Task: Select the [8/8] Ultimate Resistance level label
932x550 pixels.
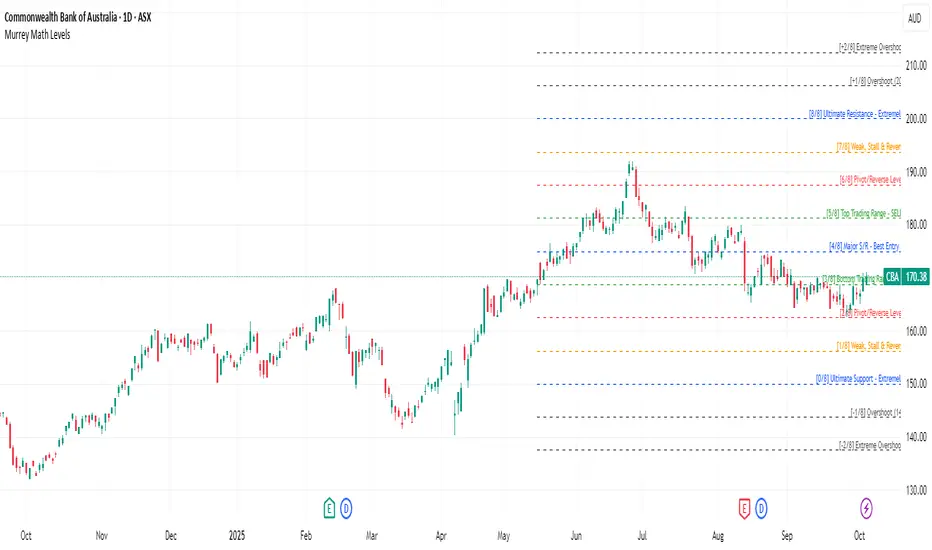Action: [854, 115]
